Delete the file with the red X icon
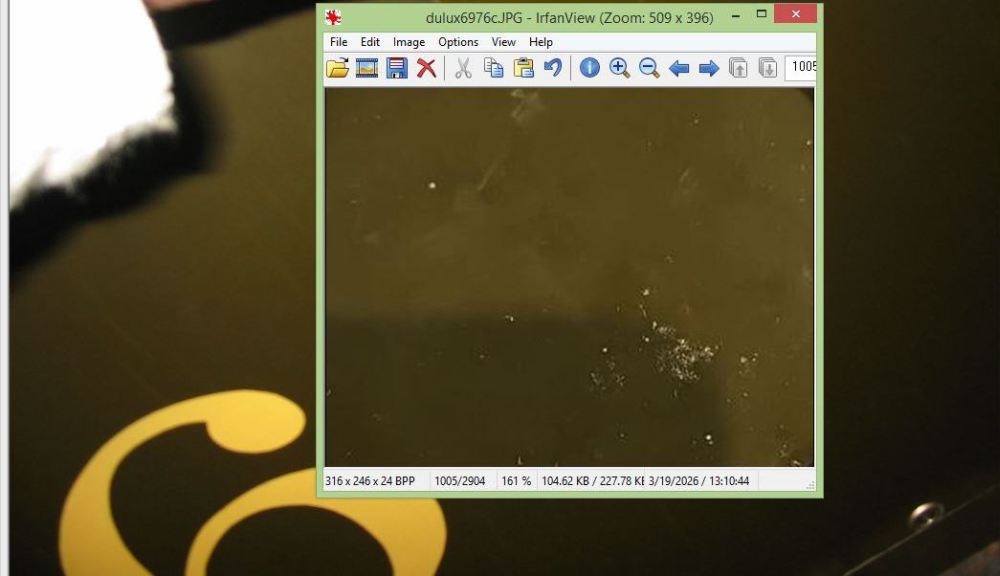 click(x=427, y=68)
